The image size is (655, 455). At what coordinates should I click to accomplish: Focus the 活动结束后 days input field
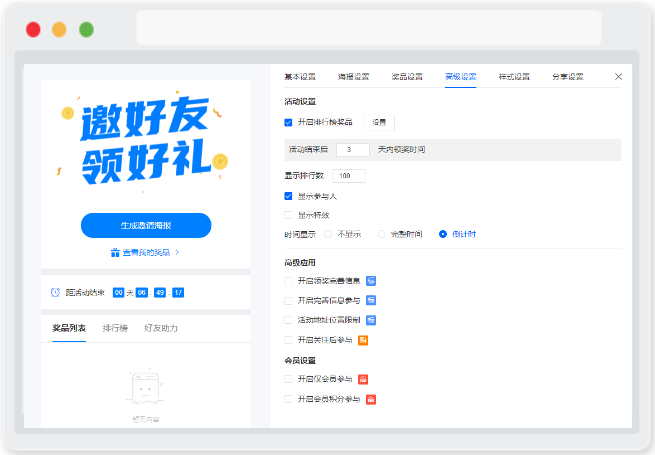coord(353,150)
